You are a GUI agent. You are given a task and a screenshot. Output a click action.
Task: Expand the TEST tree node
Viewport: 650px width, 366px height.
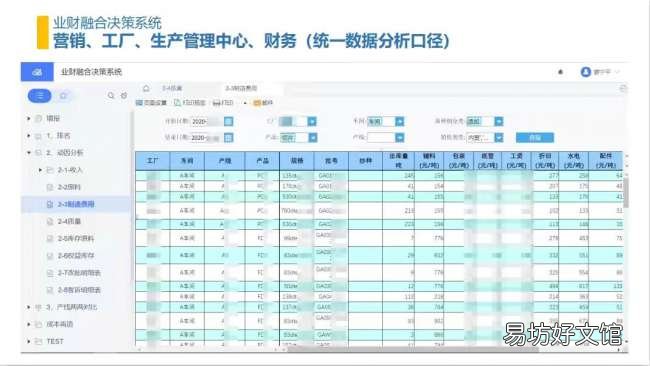tap(29, 342)
